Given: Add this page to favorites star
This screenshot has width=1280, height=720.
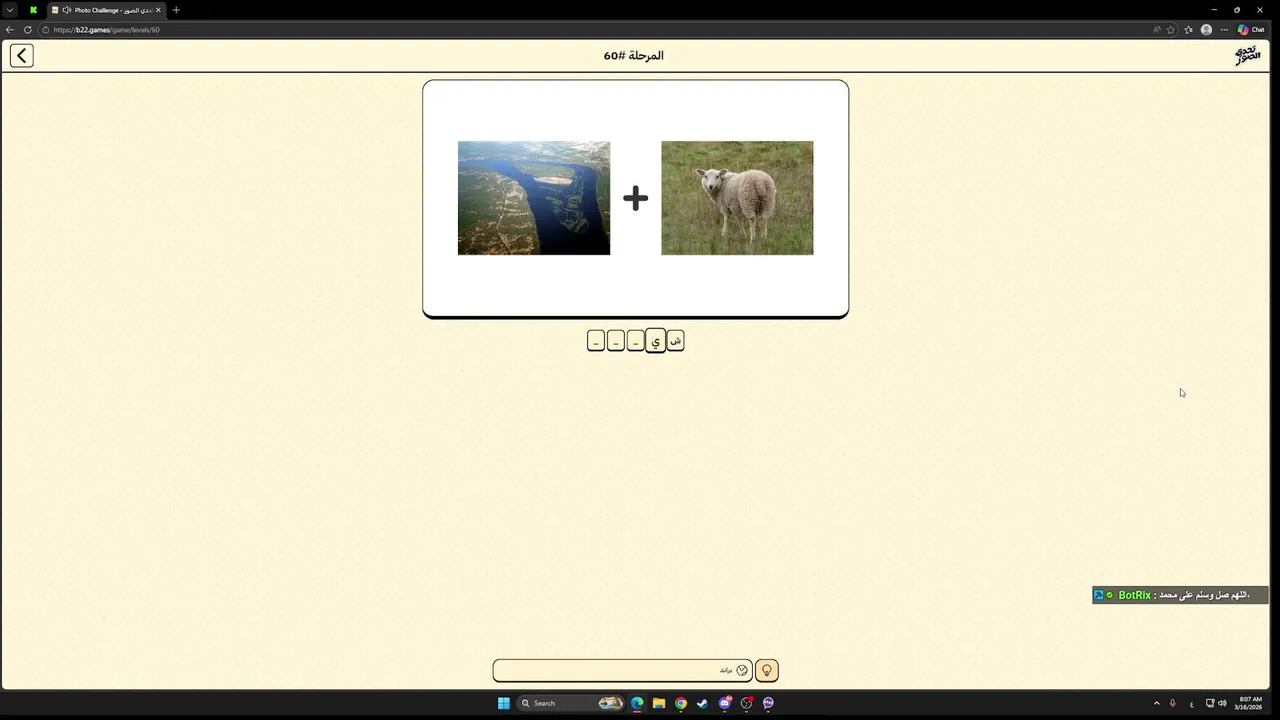Looking at the screenshot, I should (x=1171, y=30).
